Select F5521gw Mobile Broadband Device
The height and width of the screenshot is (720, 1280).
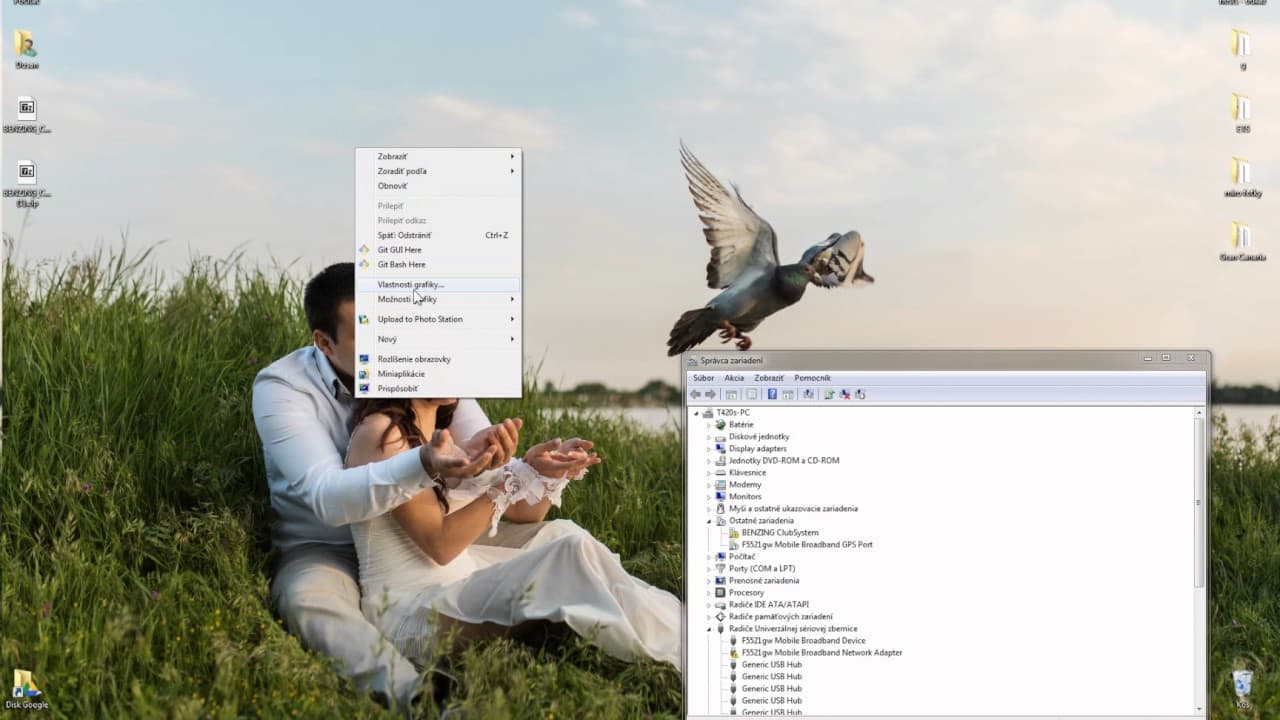[x=804, y=641]
